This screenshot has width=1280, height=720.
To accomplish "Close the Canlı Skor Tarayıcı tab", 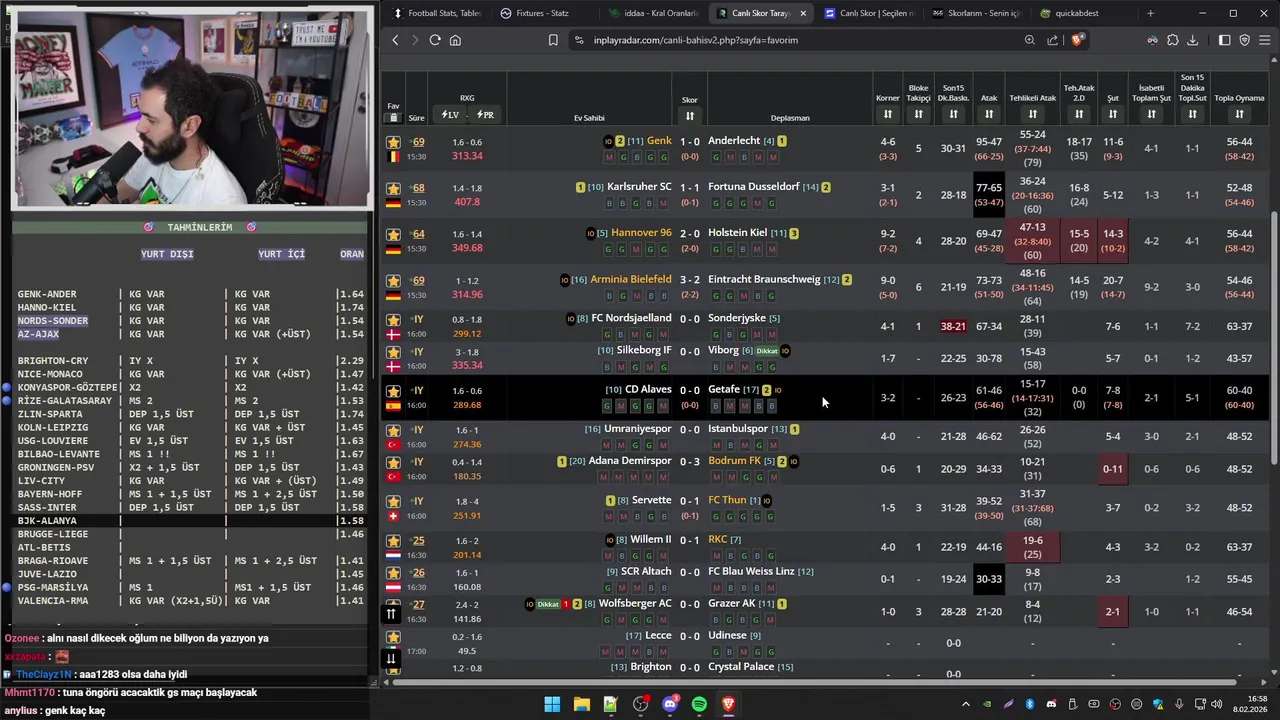I will [x=802, y=13].
